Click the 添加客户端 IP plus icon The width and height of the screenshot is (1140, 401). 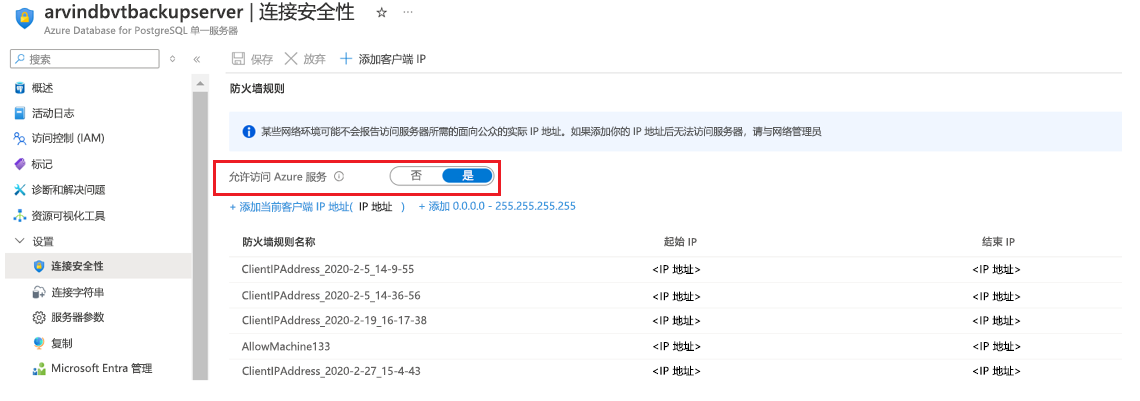point(346,59)
